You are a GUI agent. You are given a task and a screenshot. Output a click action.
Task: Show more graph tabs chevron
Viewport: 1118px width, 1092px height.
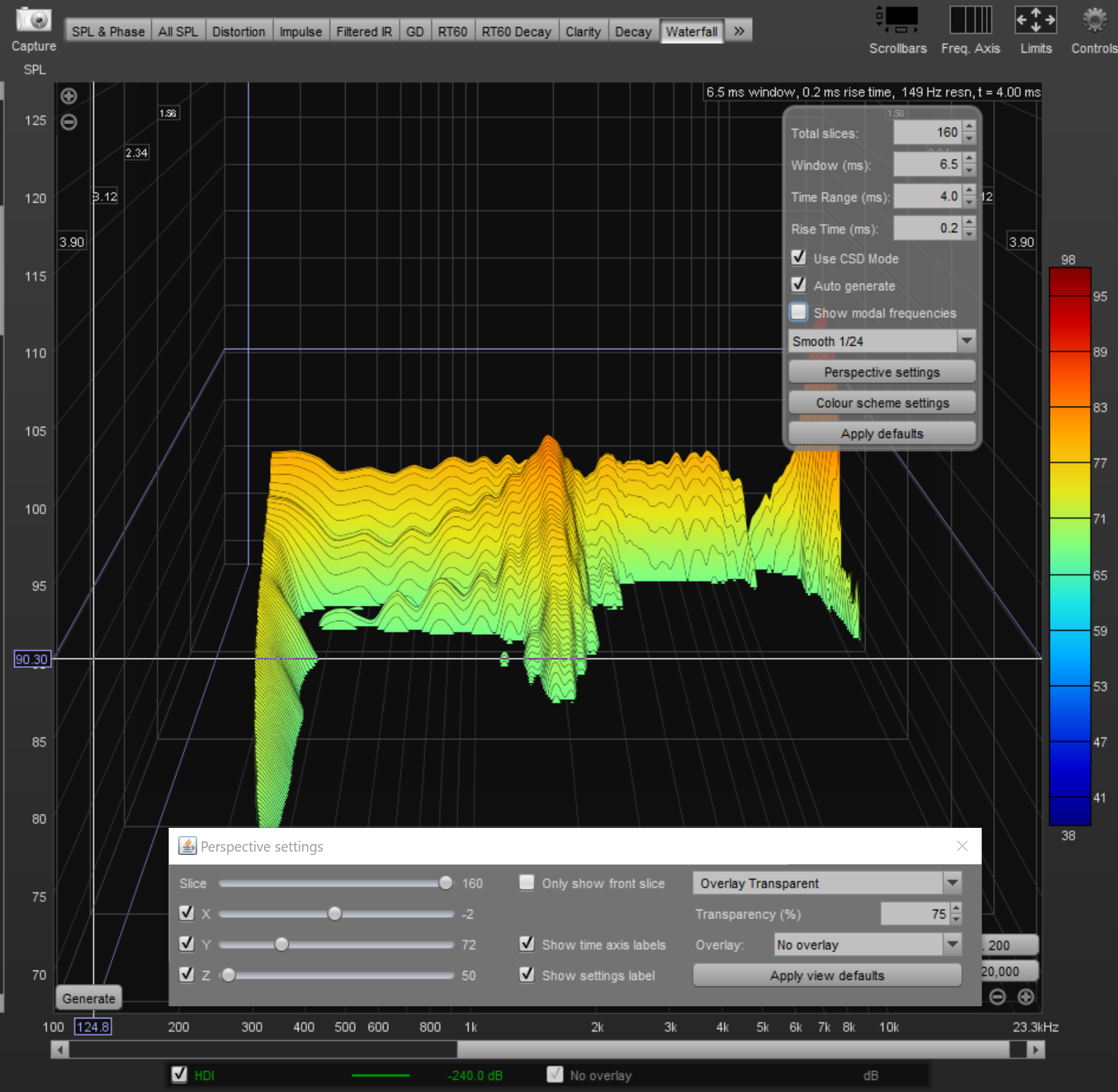click(x=739, y=31)
